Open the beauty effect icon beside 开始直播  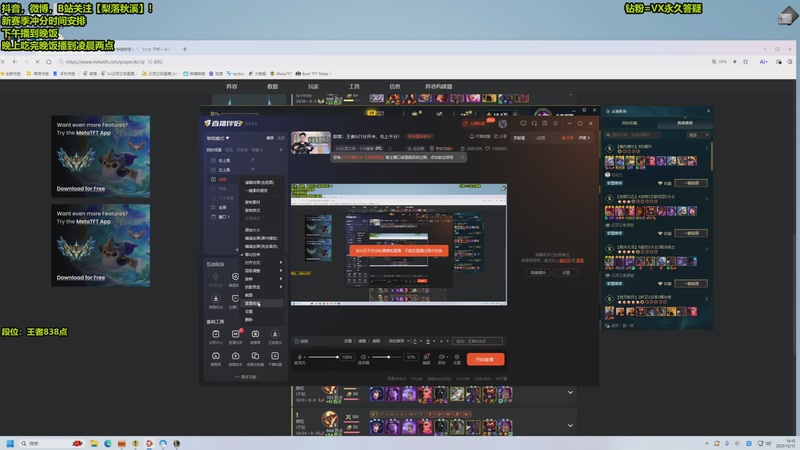(x=427, y=359)
